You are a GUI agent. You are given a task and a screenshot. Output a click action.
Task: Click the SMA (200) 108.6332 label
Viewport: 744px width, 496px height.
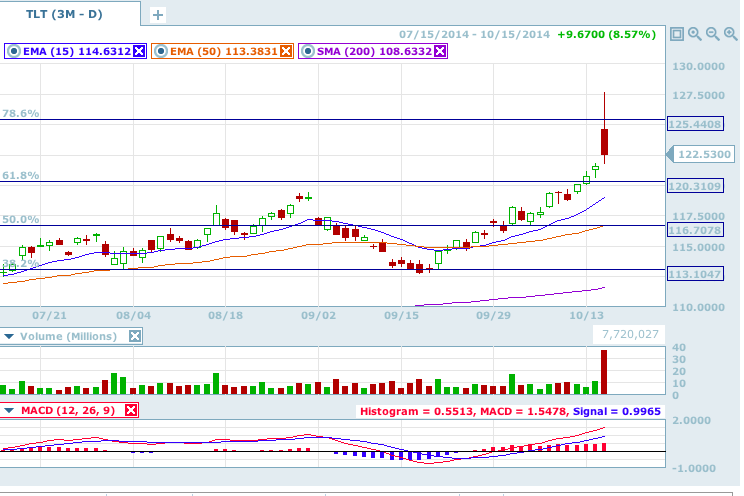pyautogui.click(x=374, y=51)
